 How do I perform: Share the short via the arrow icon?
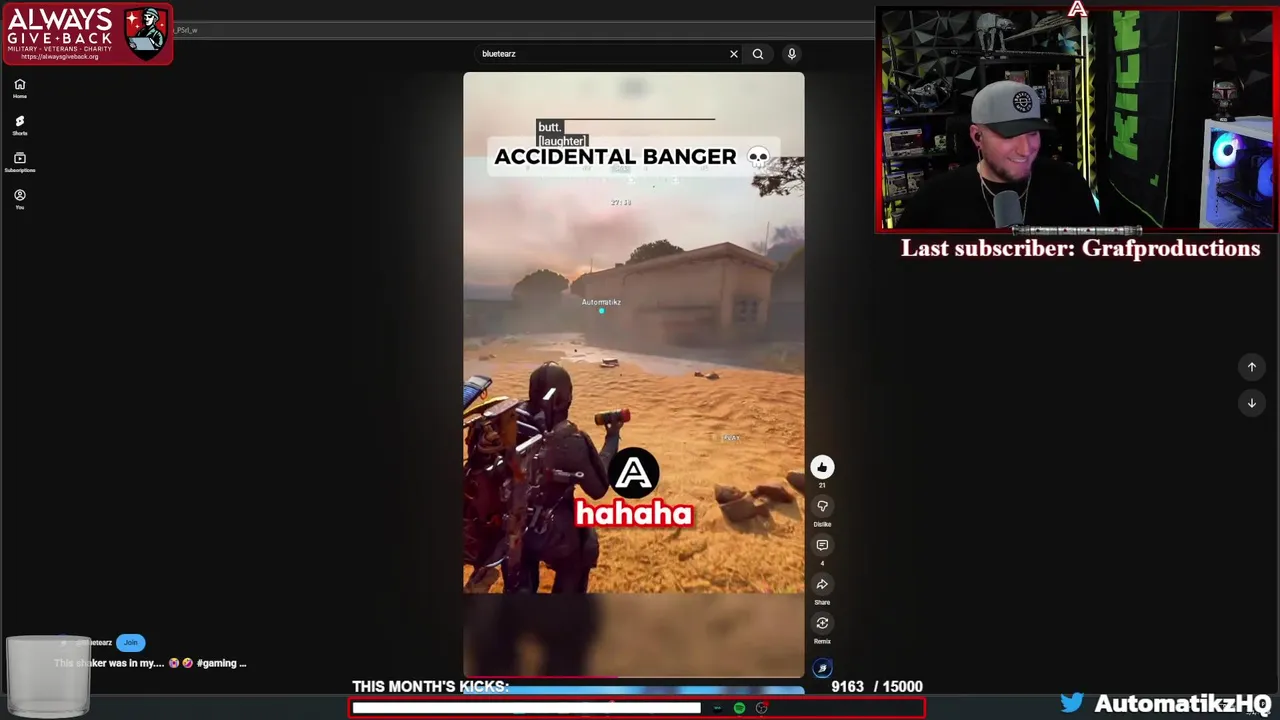pos(822,584)
